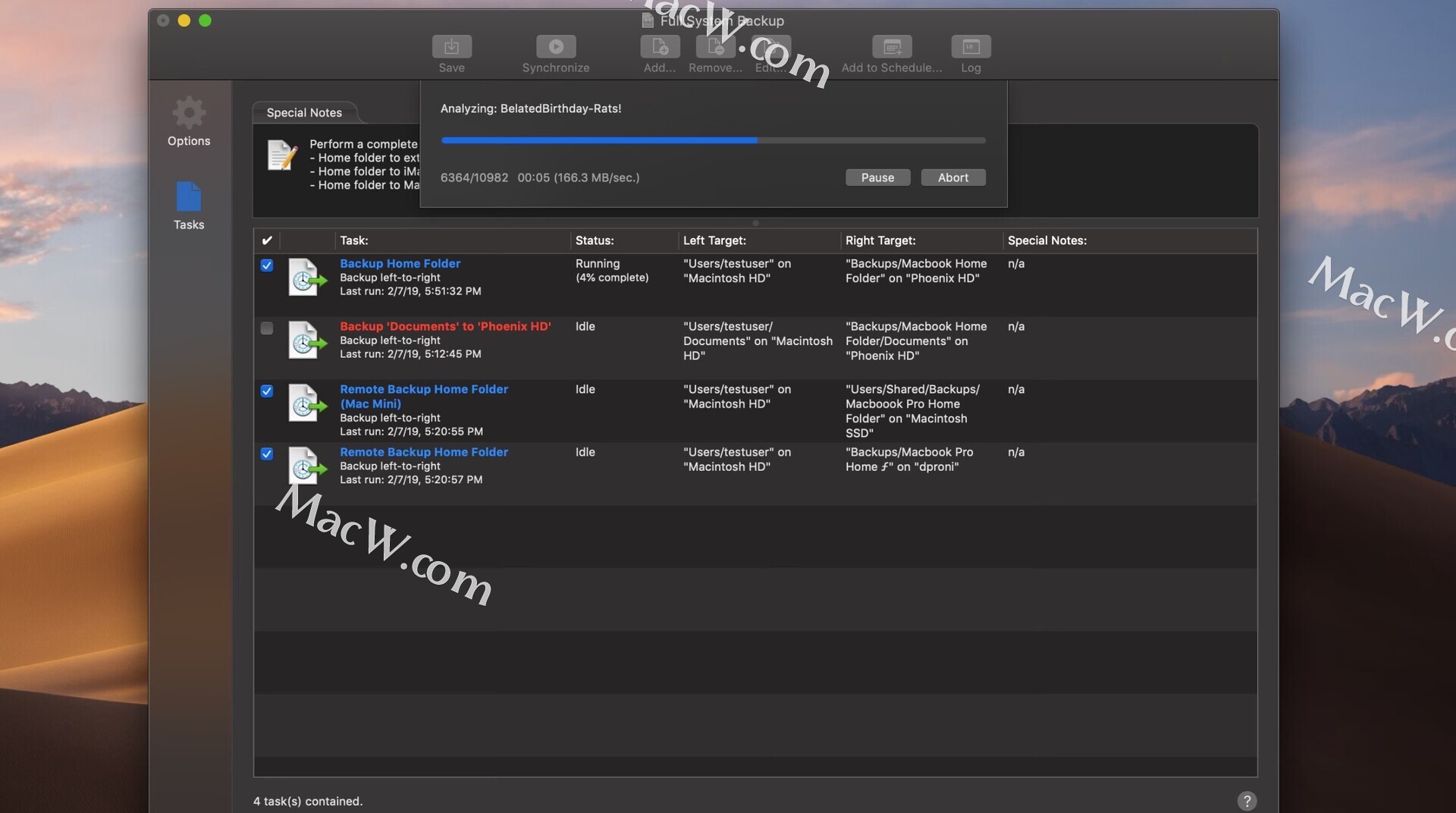Click the Remove task toolbar icon
The width and height of the screenshot is (1456, 813).
(714, 48)
